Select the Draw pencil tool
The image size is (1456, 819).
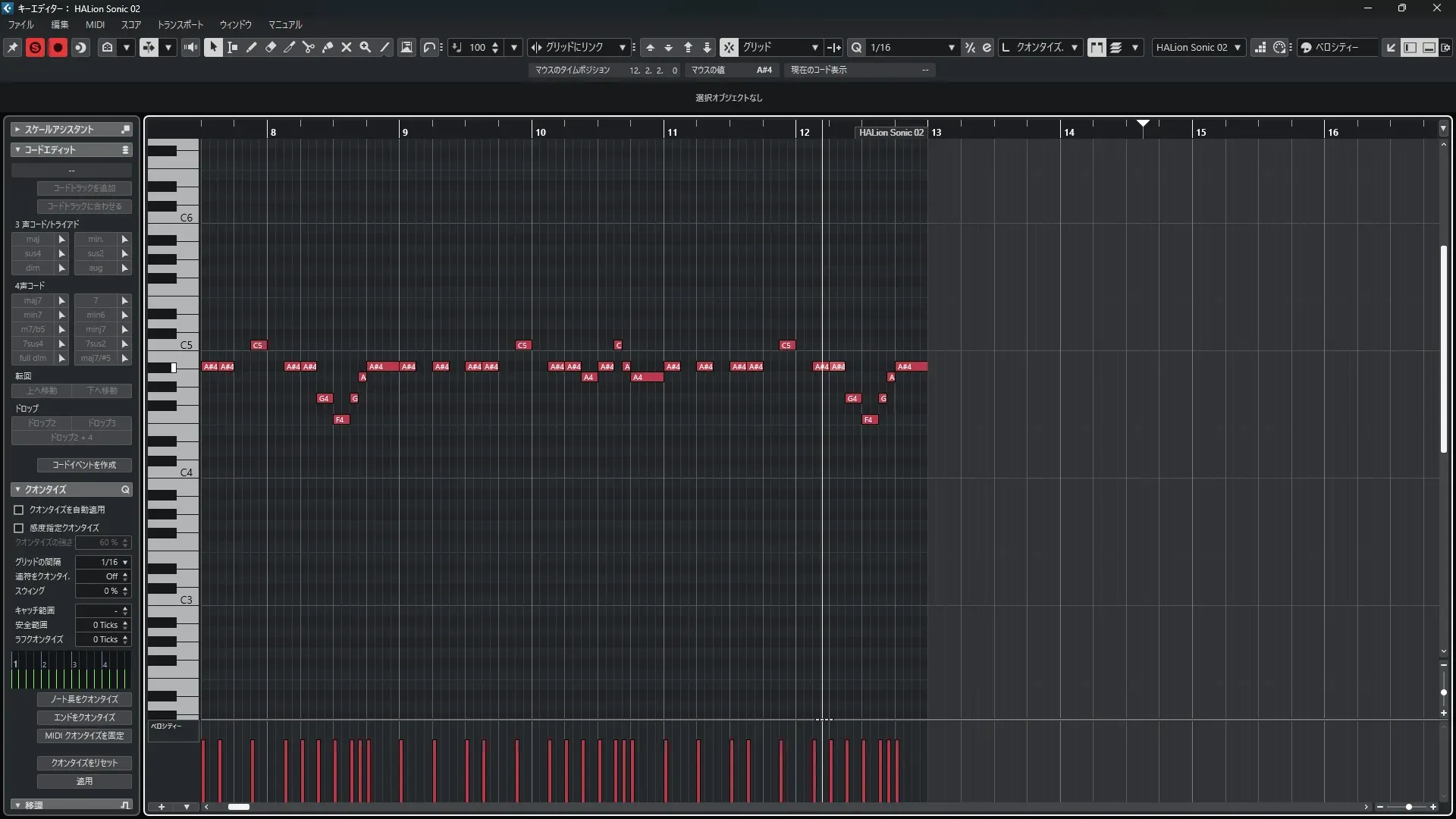[252, 47]
